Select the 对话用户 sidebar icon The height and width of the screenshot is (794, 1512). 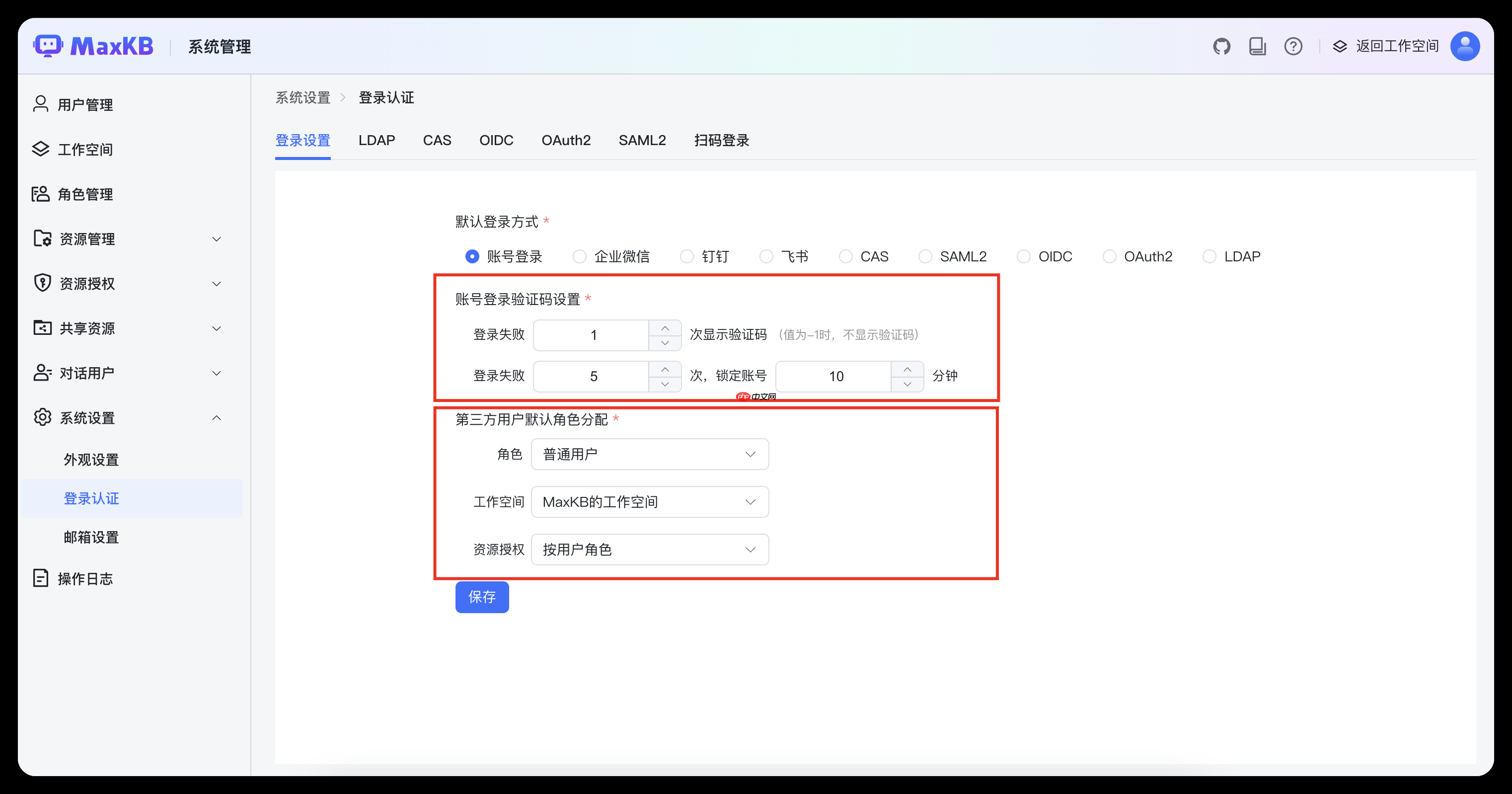coord(41,372)
